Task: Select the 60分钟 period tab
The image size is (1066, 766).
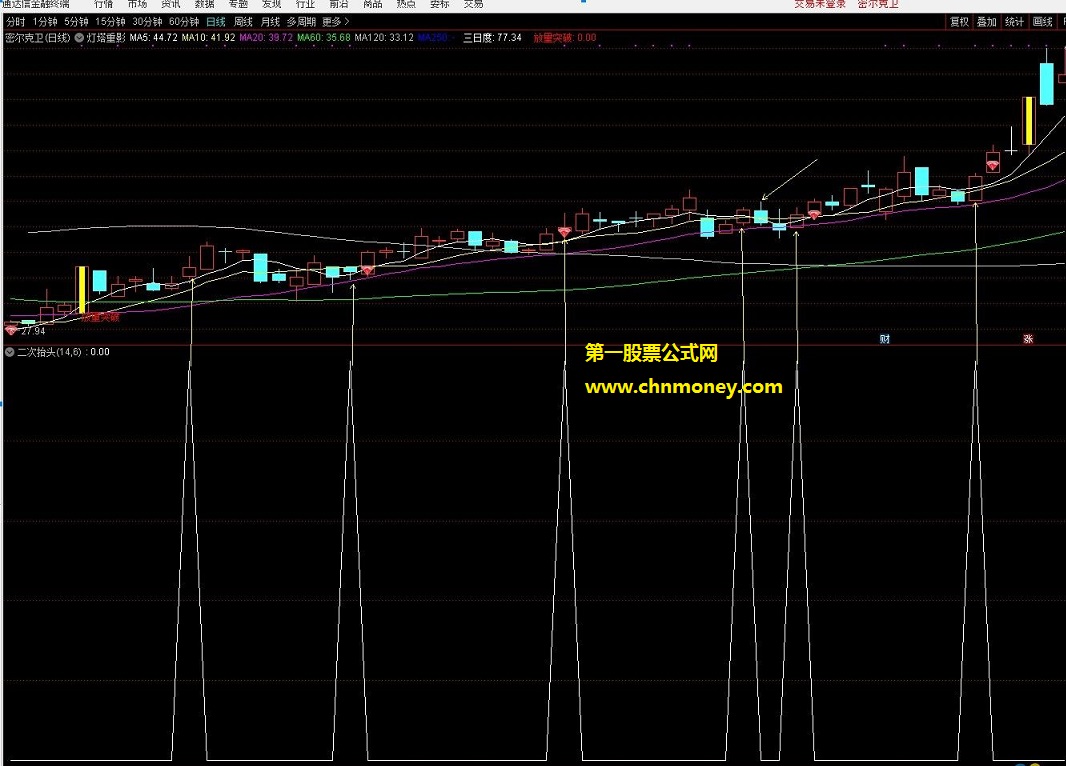Action: tap(184, 22)
